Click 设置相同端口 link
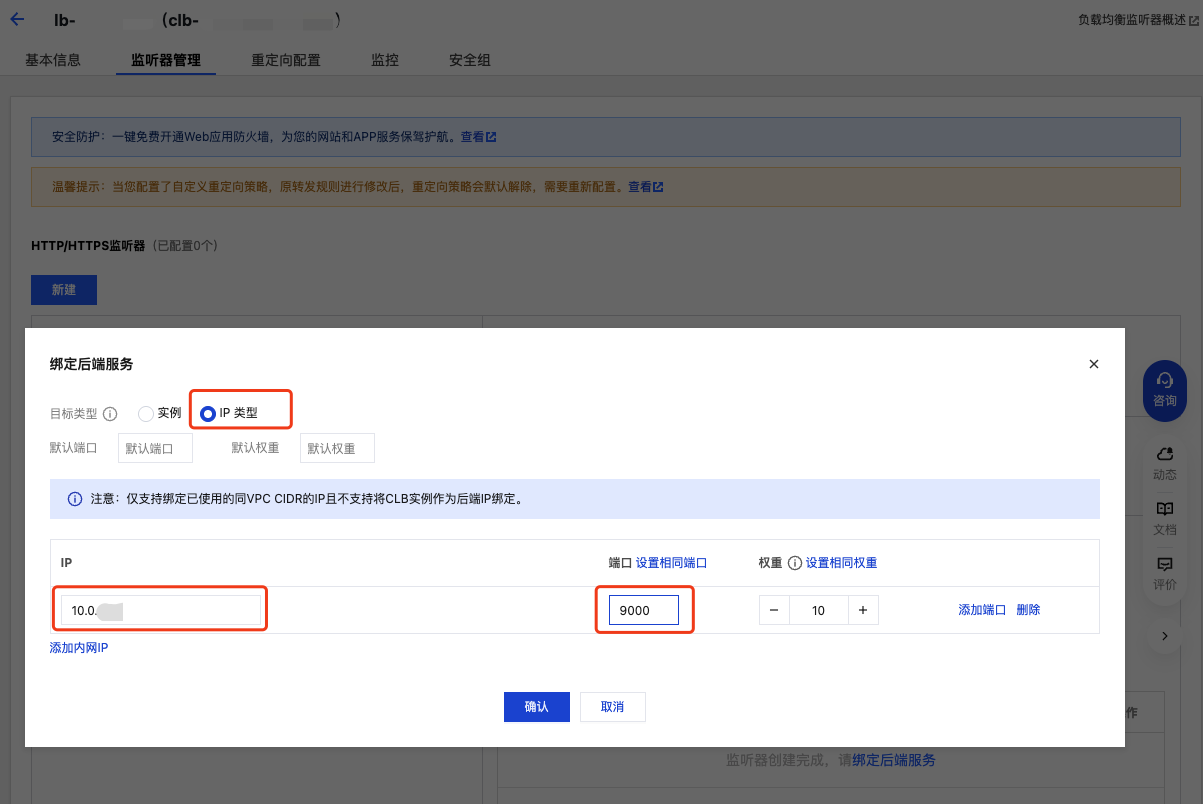Viewport: 1203px width, 804px height. [672, 563]
